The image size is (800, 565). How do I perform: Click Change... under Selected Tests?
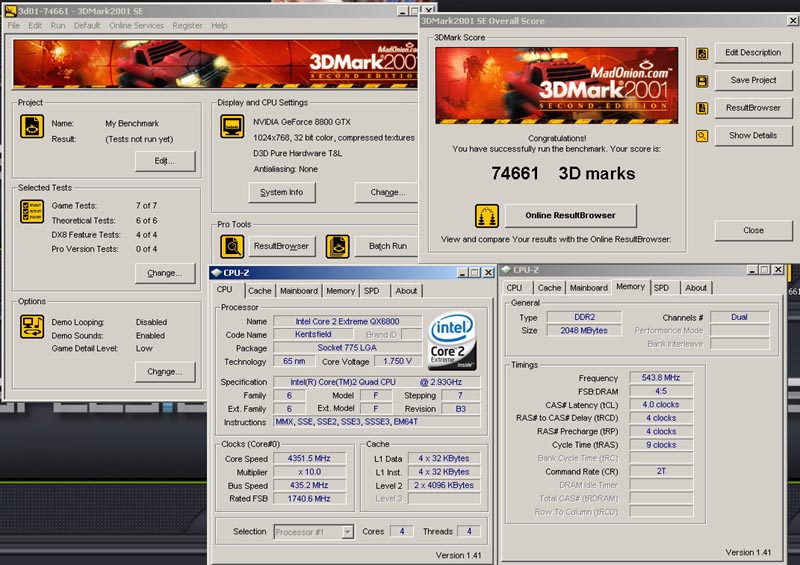point(165,273)
